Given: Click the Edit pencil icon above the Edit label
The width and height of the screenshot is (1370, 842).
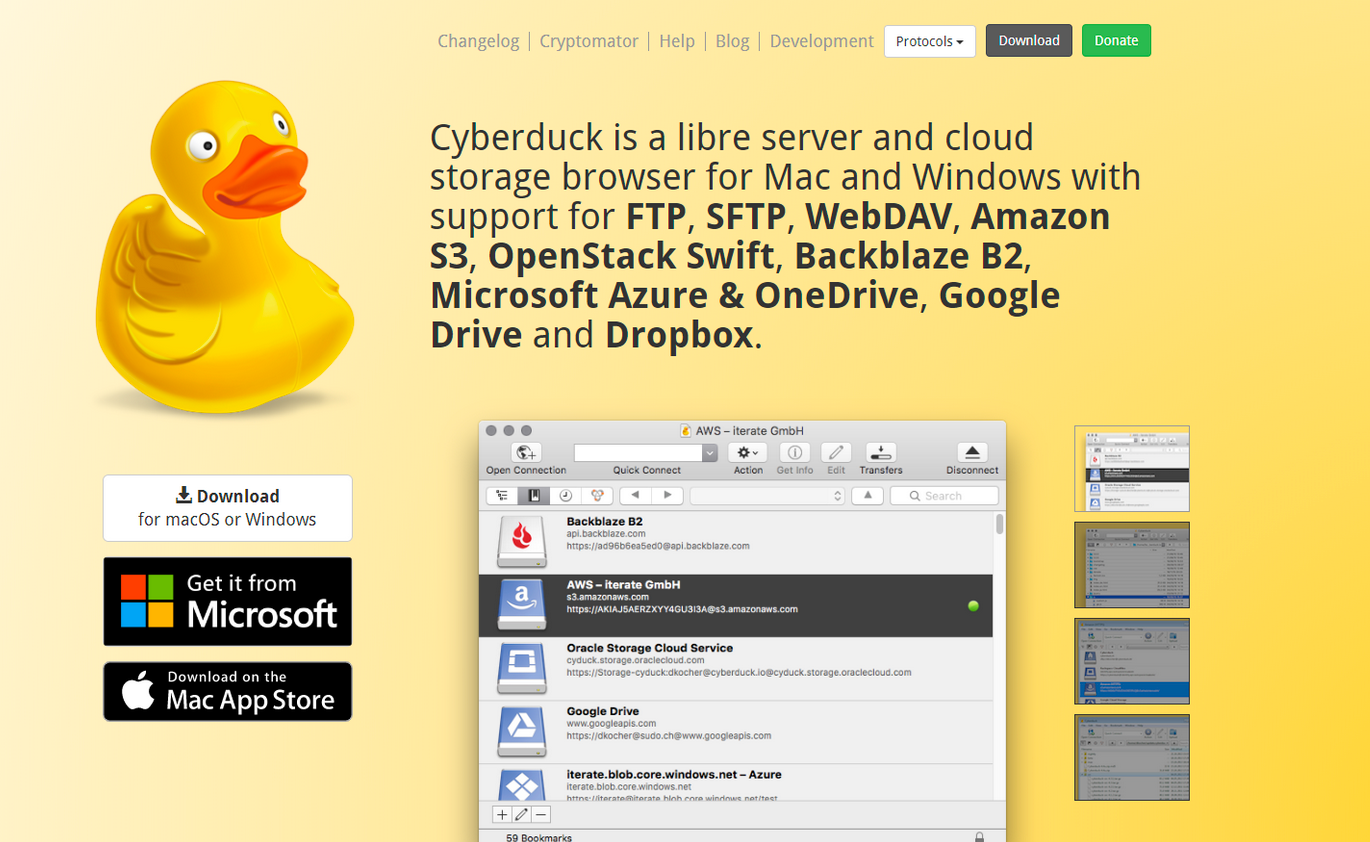Looking at the screenshot, I should [x=836, y=453].
